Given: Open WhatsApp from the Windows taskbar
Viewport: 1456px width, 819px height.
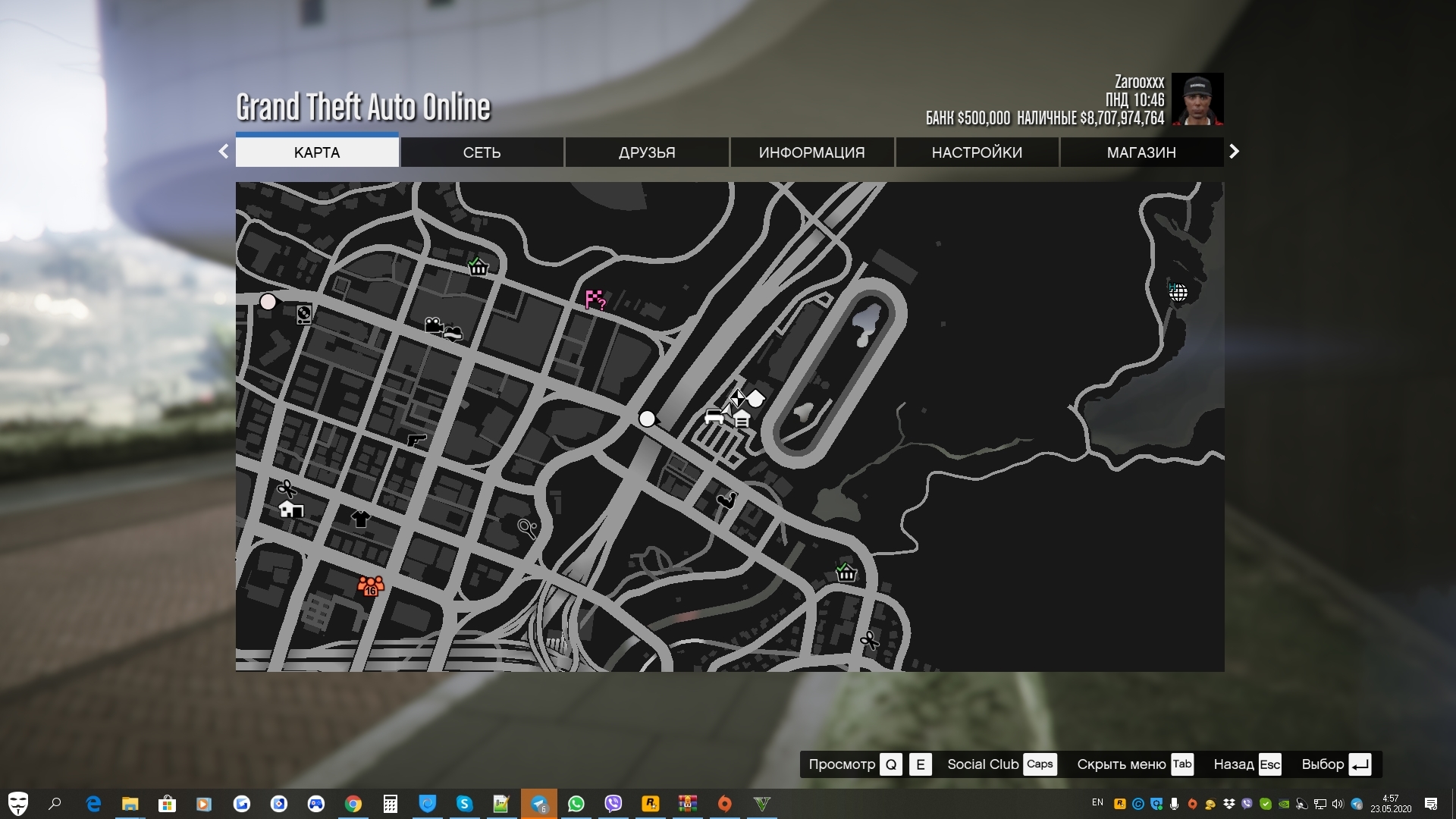Looking at the screenshot, I should coord(576,804).
